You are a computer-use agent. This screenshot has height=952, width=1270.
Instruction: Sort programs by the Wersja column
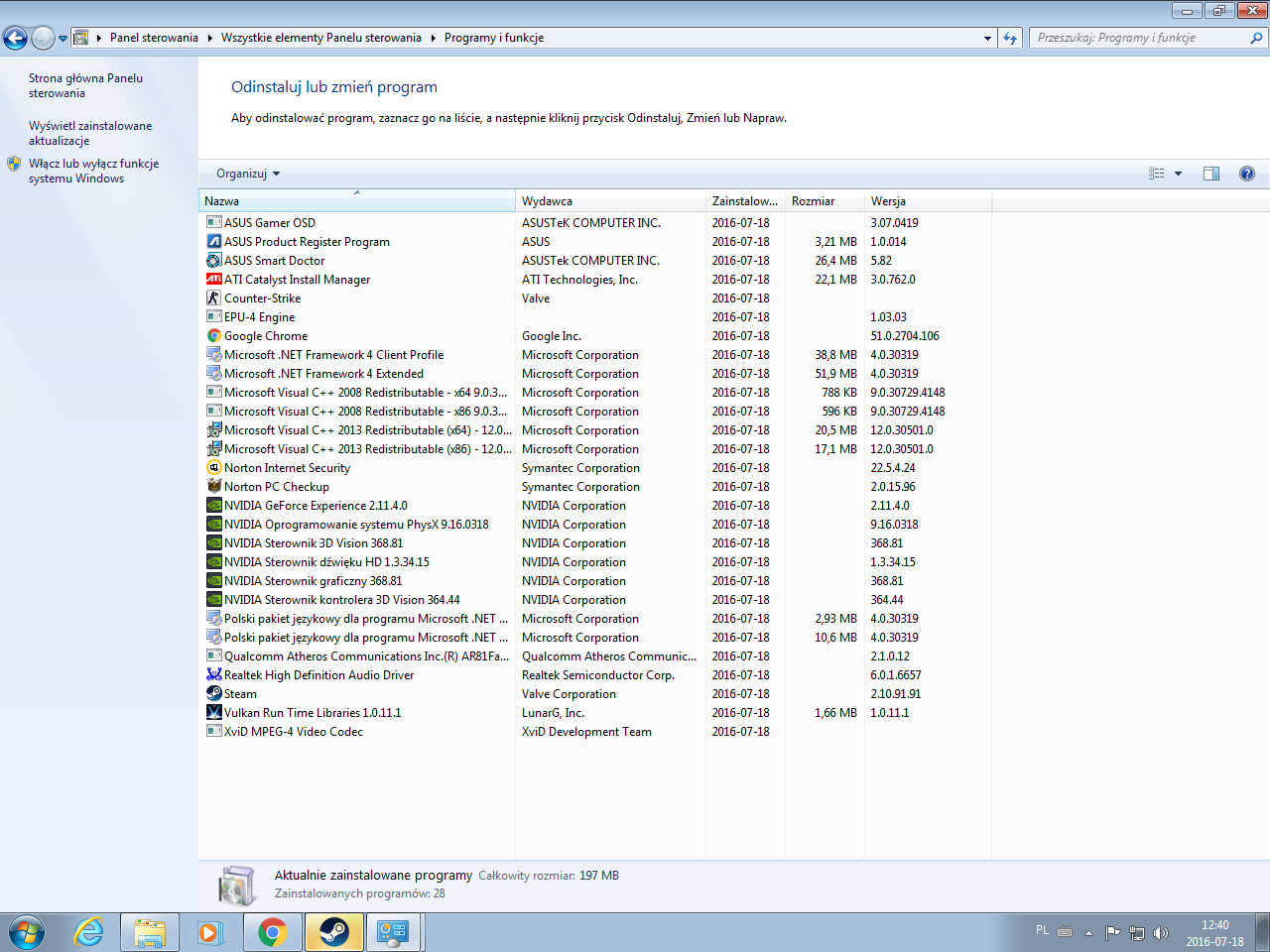tap(928, 201)
